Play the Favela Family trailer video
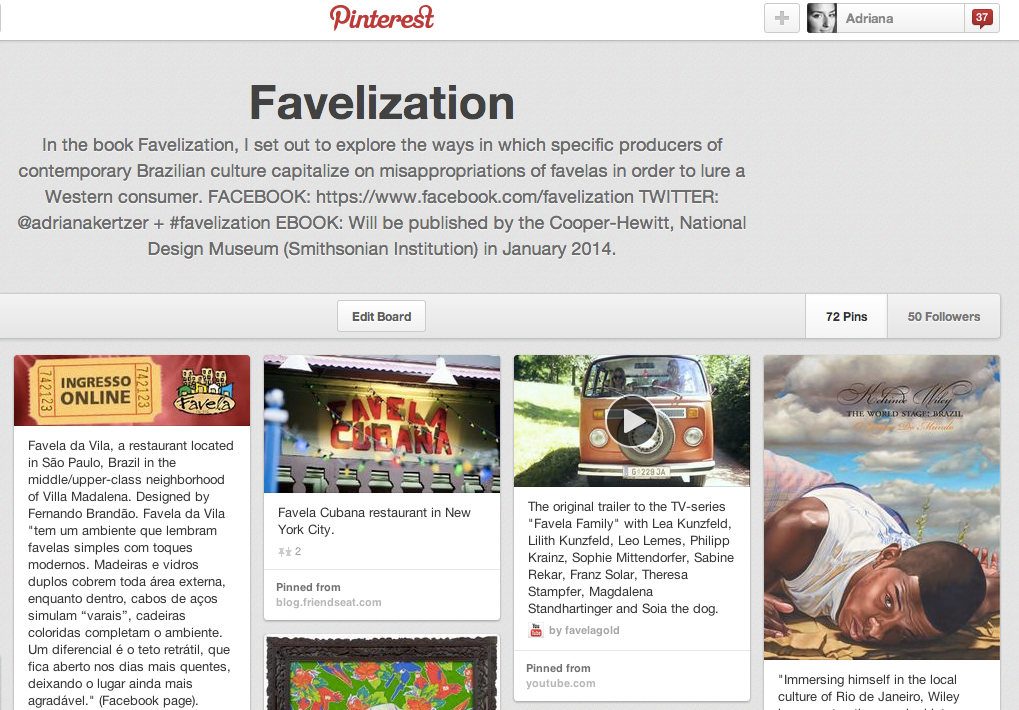Screen dimensions: 1019x710 tap(632, 421)
